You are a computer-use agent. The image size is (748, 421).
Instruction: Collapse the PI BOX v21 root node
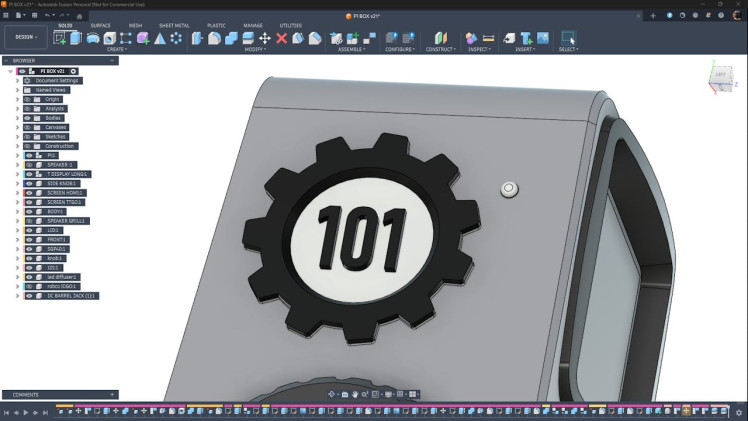[x=10, y=72]
